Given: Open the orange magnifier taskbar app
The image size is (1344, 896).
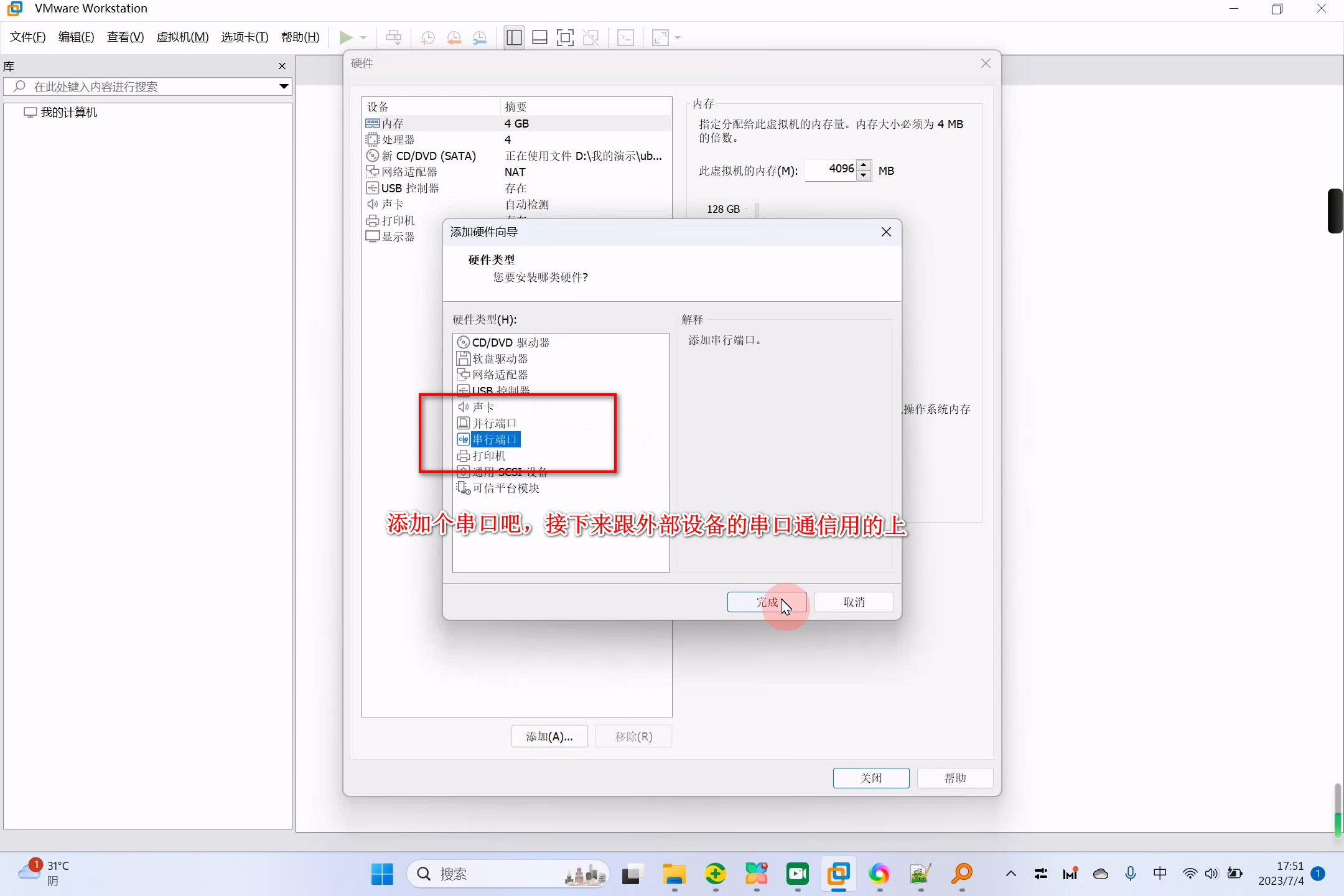Looking at the screenshot, I should (x=962, y=874).
